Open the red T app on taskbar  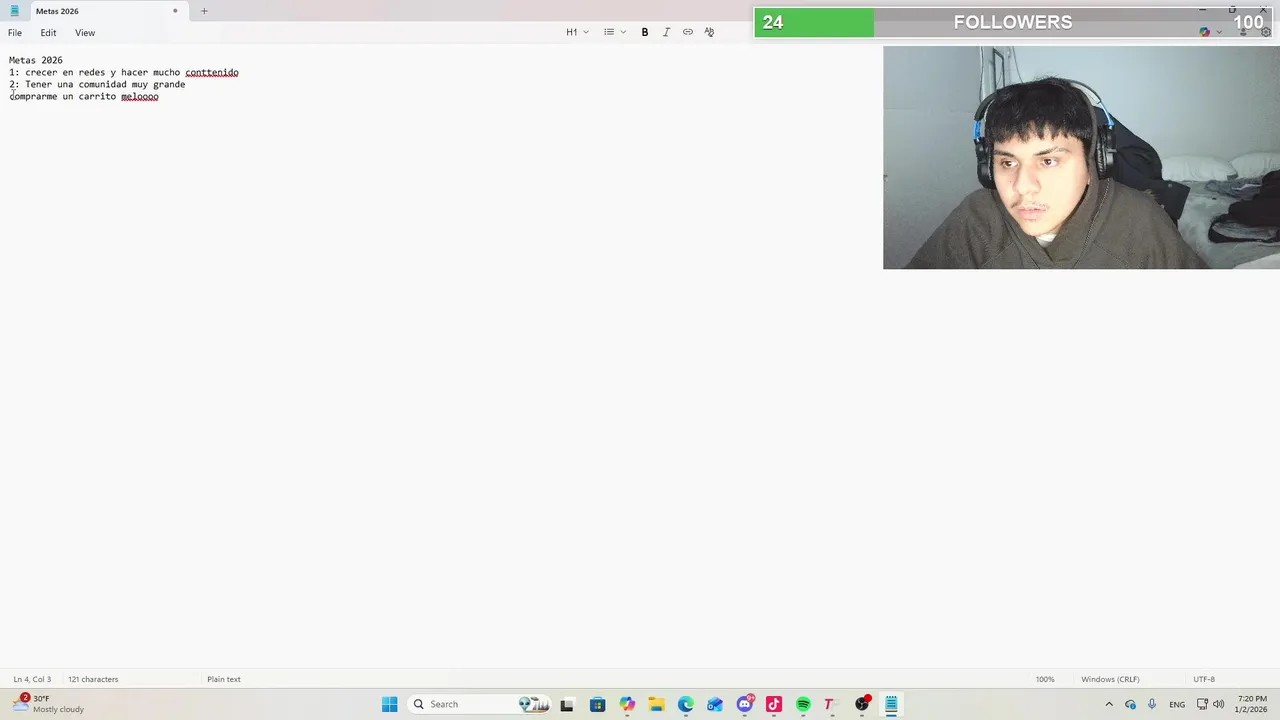[829, 704]
